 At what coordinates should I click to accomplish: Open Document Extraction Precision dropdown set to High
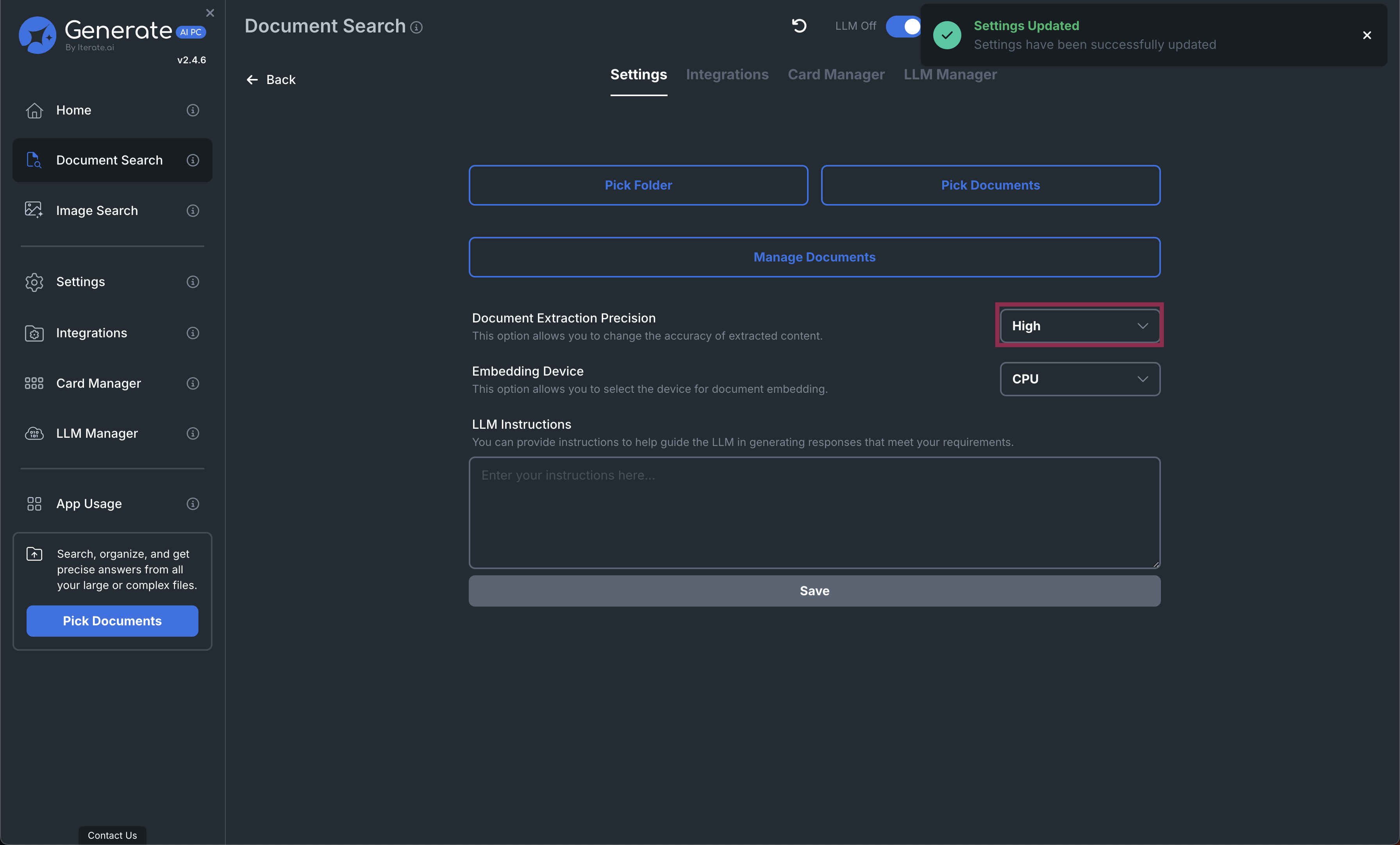[1080, 326]
